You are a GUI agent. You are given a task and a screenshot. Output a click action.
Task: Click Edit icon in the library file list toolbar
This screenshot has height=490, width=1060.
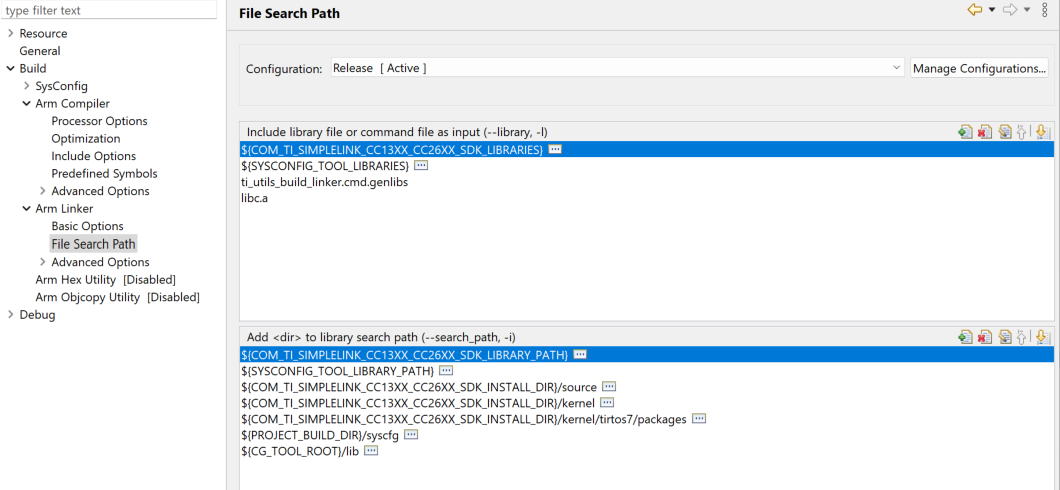click(1005, 132)
